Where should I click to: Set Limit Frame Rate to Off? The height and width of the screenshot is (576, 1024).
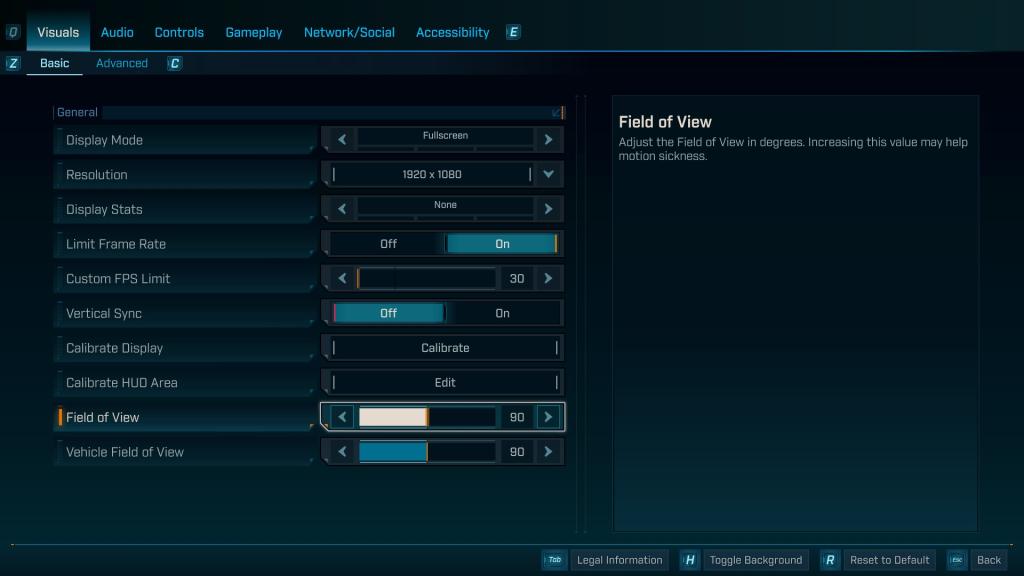pos(388,243)
